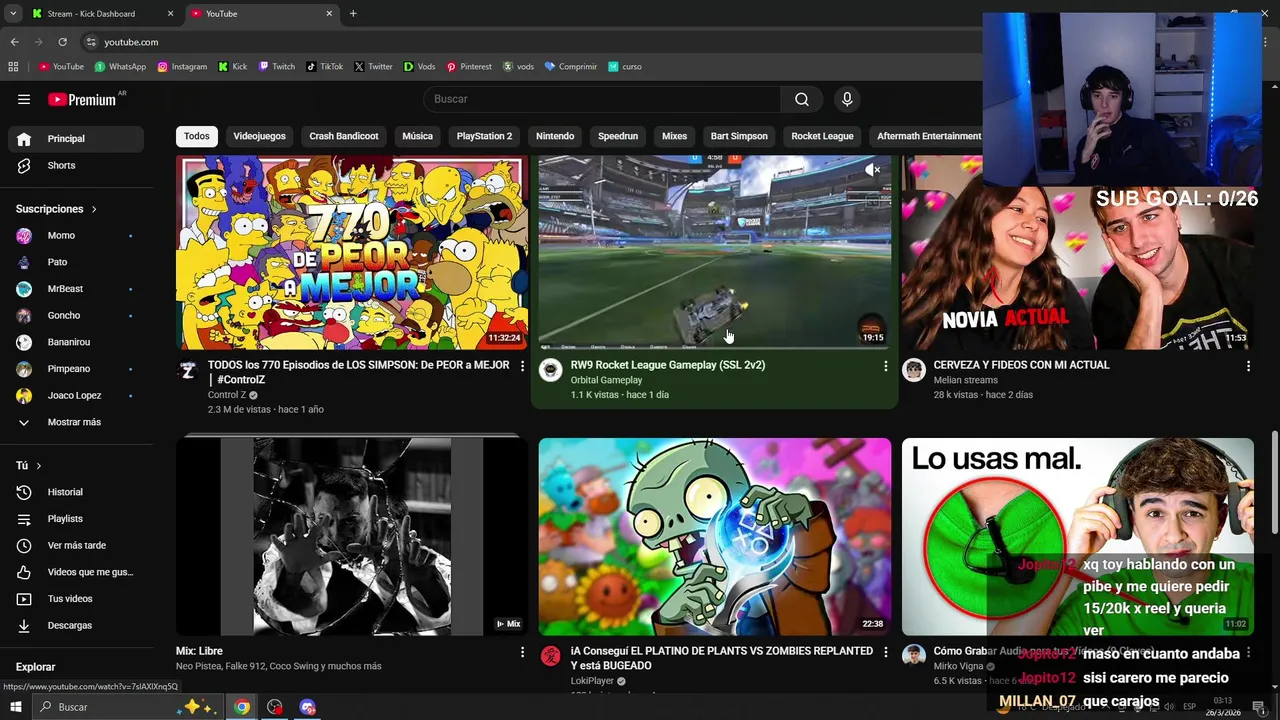Open Ver más tarde list
1280x720 pixels.
point(76,545)
